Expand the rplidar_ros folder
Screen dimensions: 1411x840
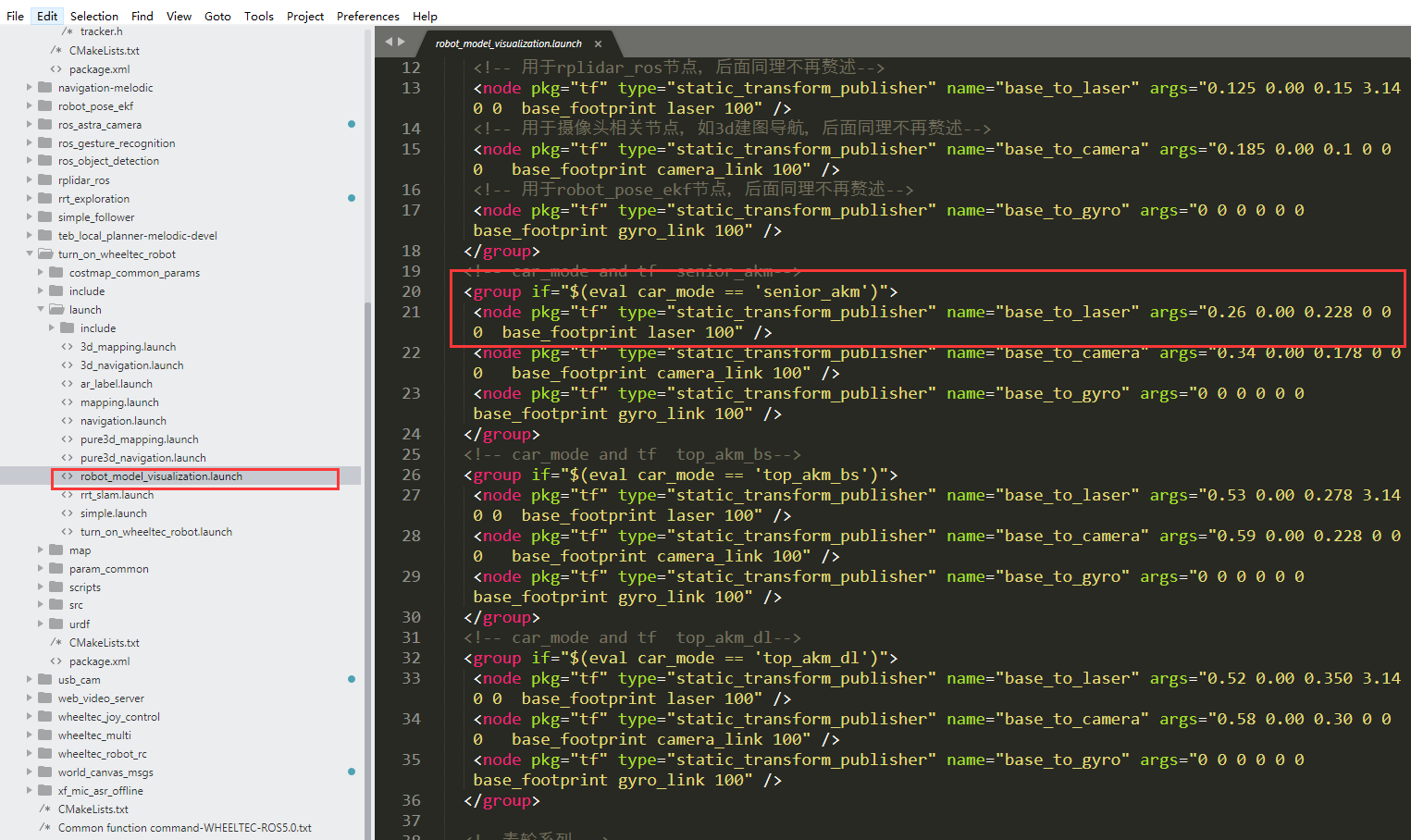pyautogui.click(x=30, y=179)
